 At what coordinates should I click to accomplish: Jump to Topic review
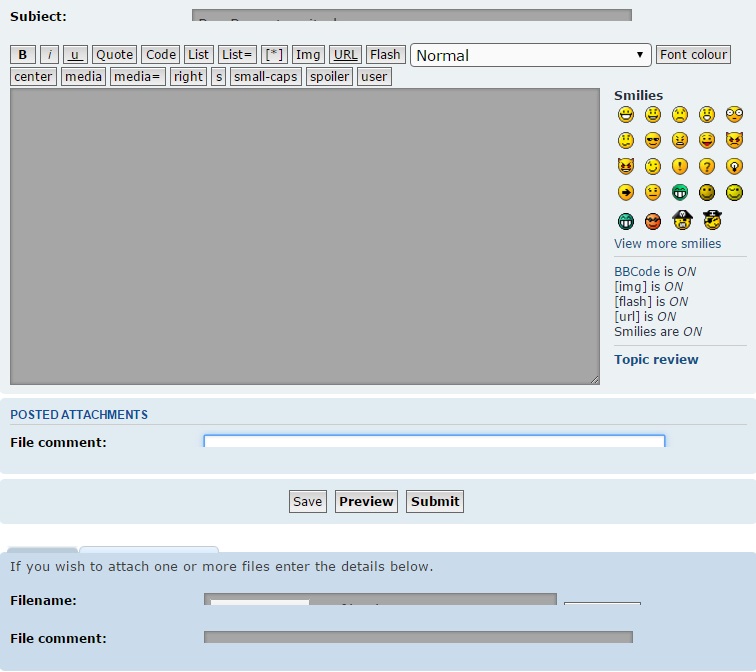click(x=656, y=360)
